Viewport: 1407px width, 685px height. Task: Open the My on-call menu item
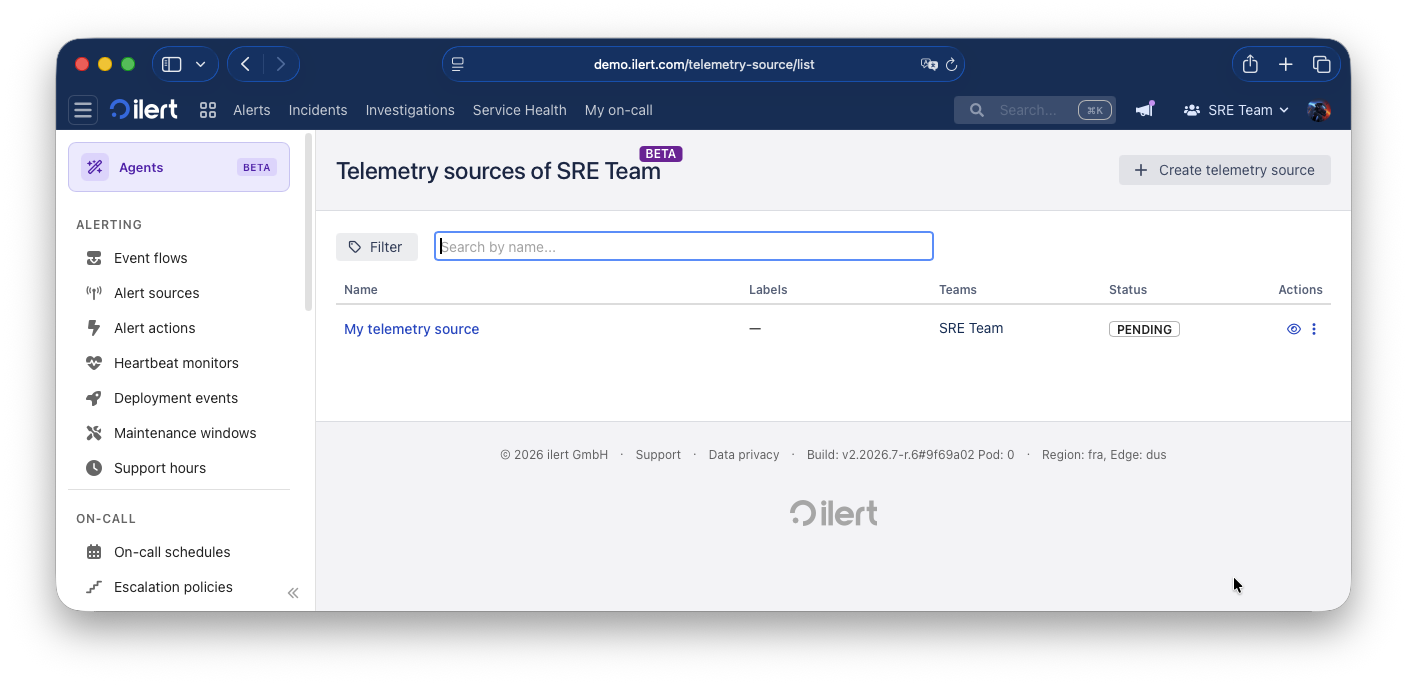[x=619, y=110]
